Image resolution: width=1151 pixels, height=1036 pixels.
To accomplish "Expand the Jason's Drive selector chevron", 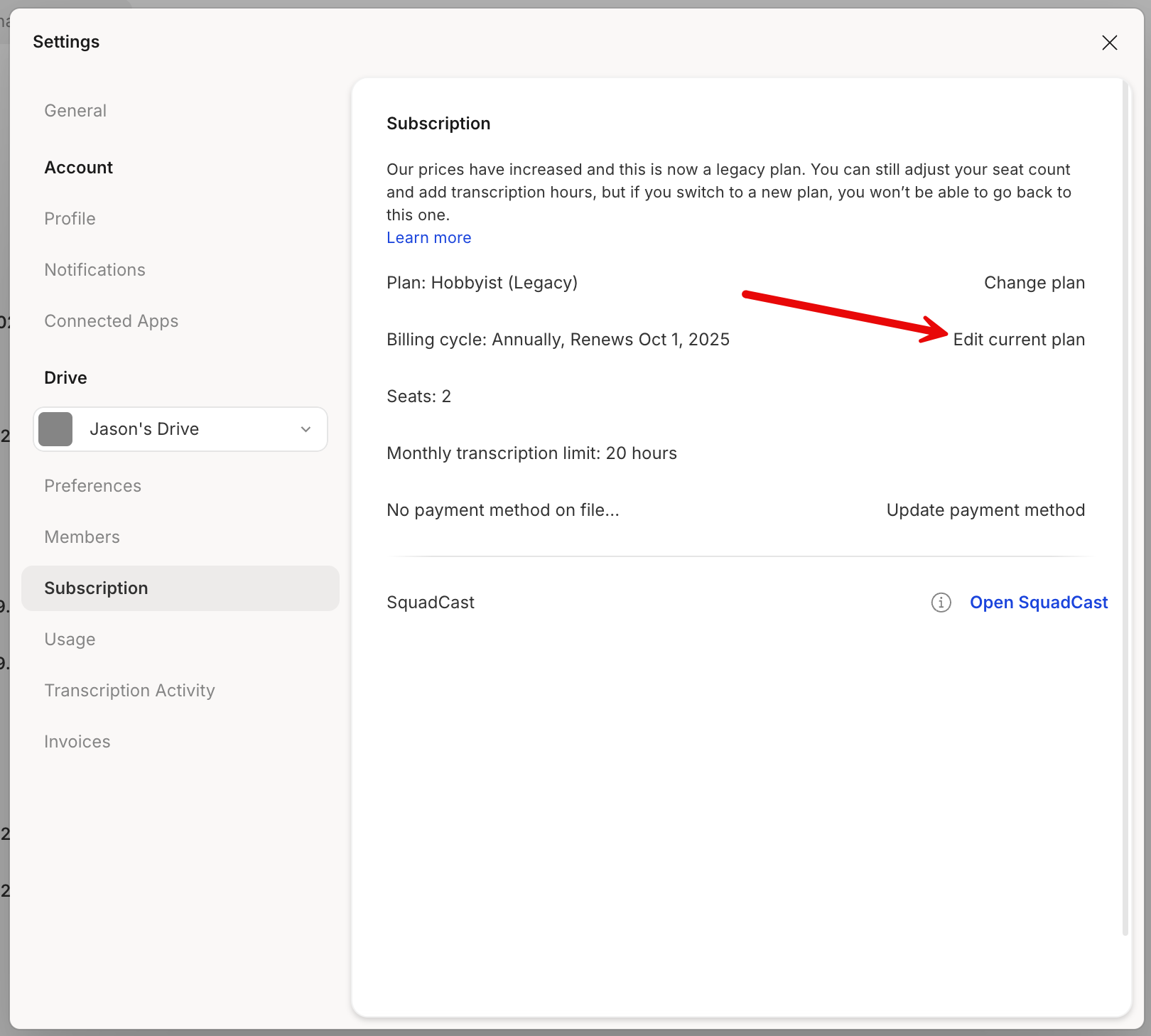I will (x=306, y=429).
